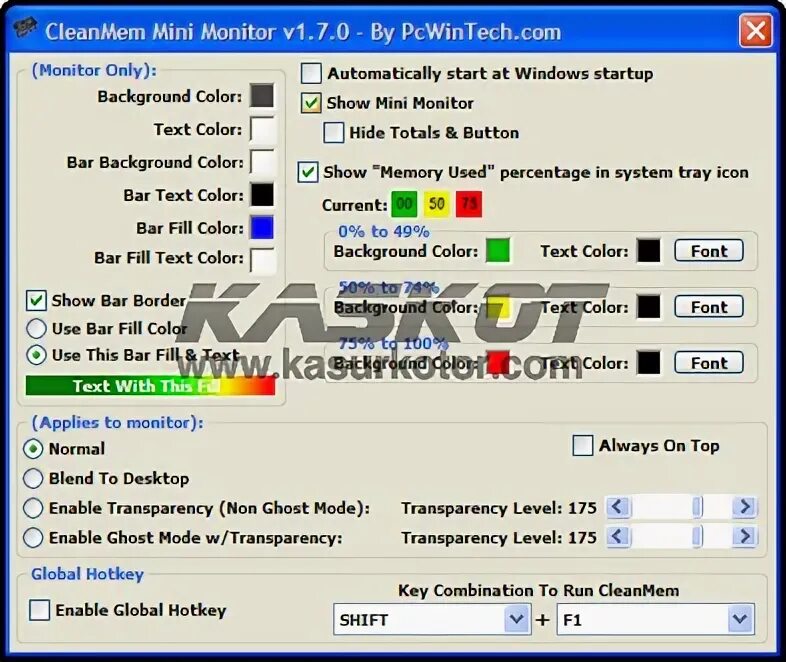
Task: Pick the monitor Background Color swatch
Action: point(262,96)
